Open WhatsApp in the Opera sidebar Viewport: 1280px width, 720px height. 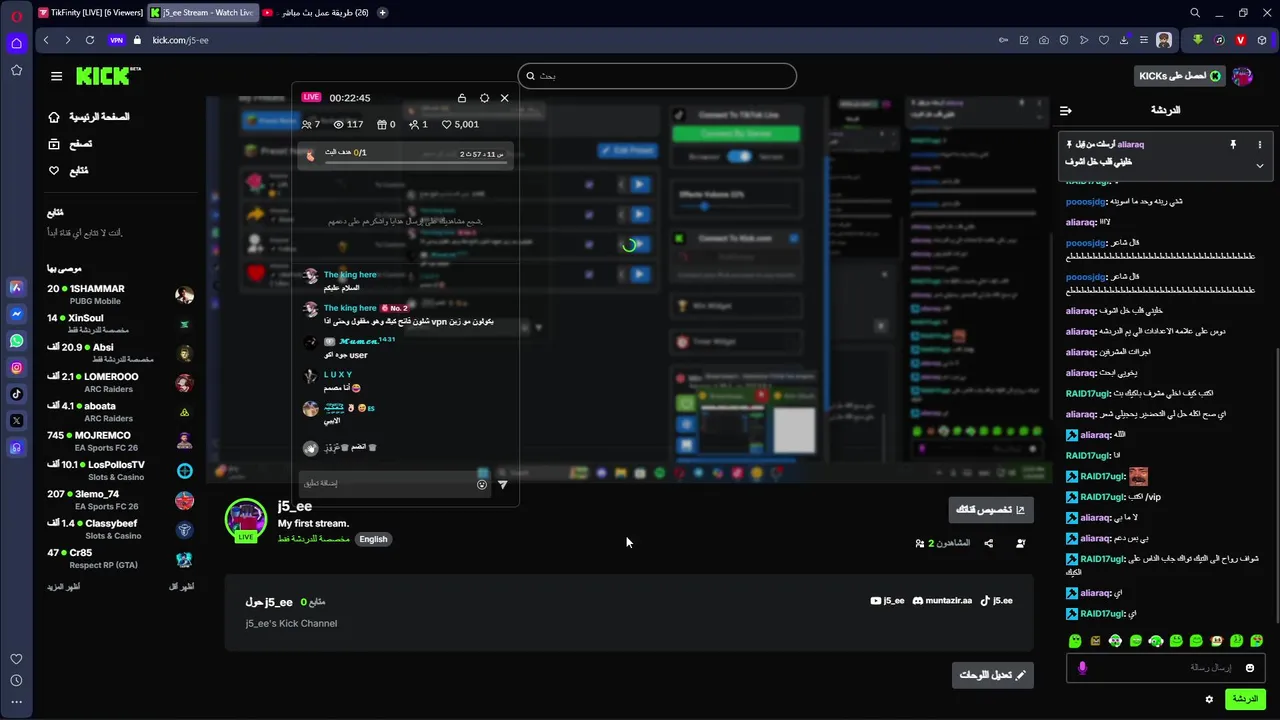pos(16,341)
